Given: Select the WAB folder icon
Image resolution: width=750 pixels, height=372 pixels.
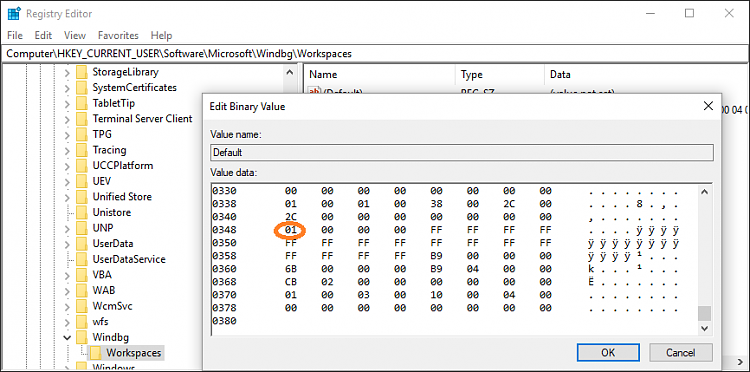Looking at the screenshot, I should (83, 290).
